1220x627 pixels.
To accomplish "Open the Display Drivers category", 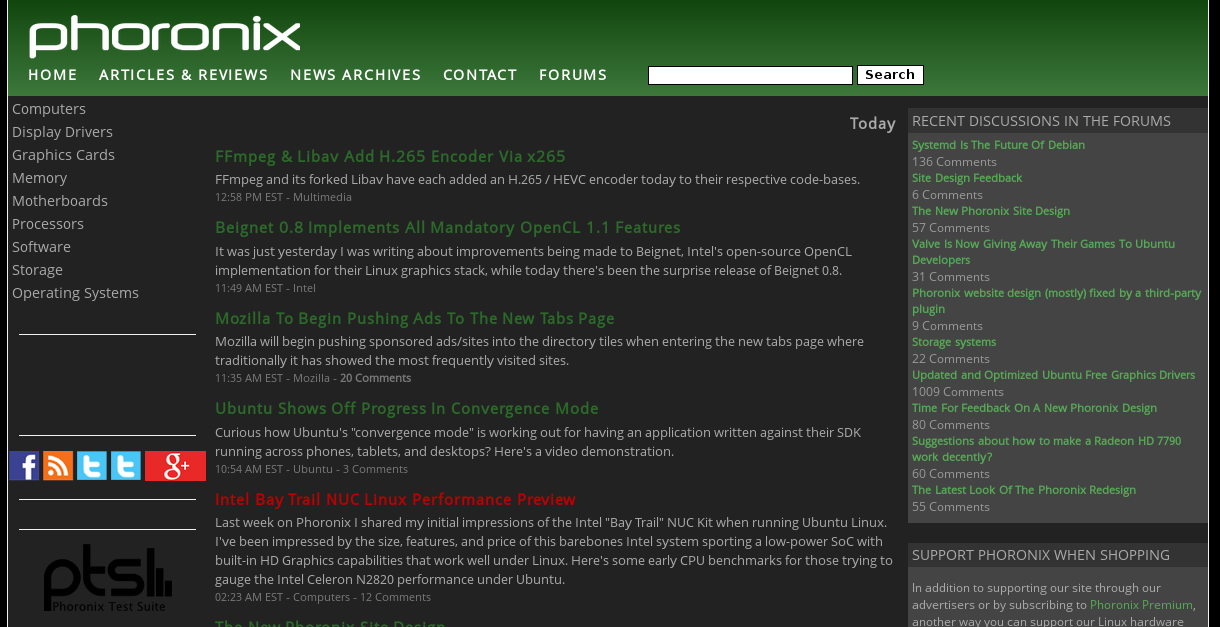I will click(62, 132).
